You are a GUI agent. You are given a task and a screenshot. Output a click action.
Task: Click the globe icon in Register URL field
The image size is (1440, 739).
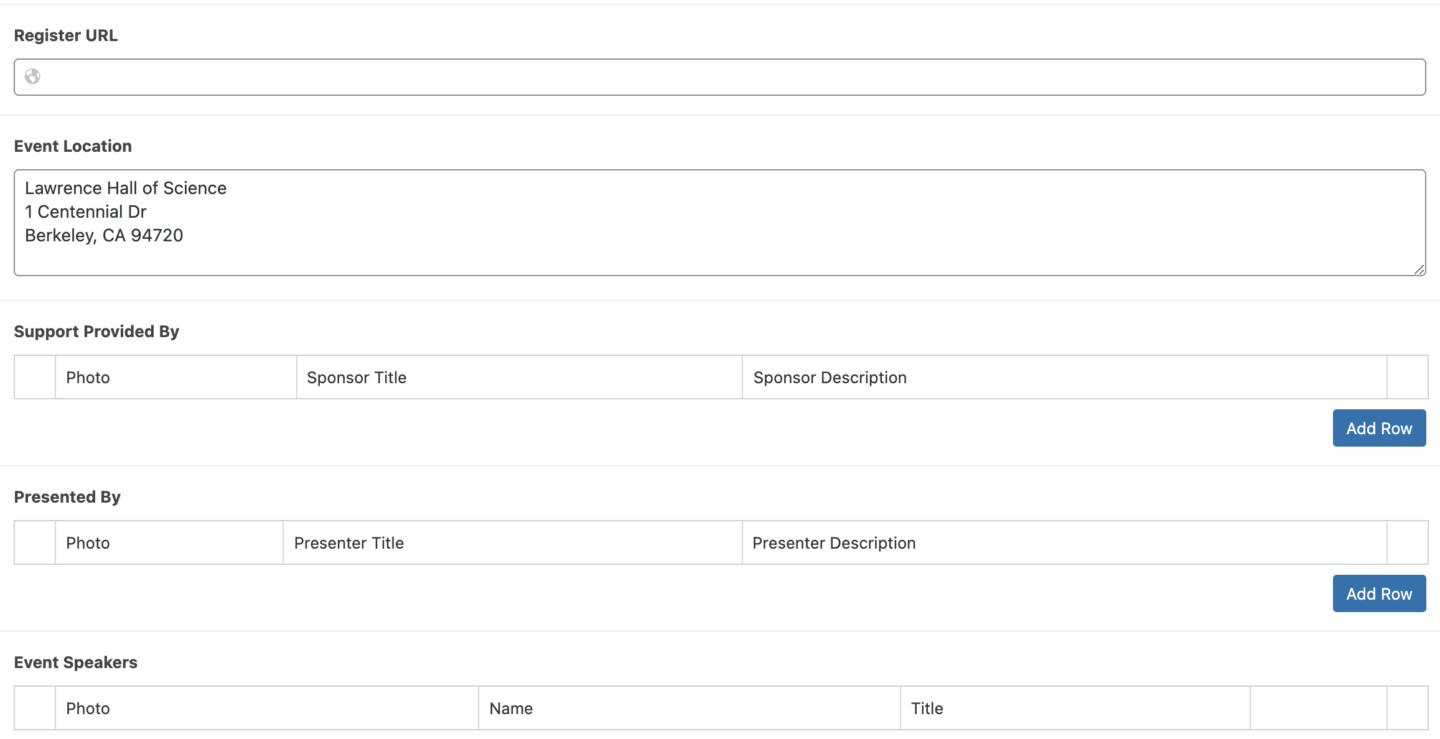(x=32, y=76)
